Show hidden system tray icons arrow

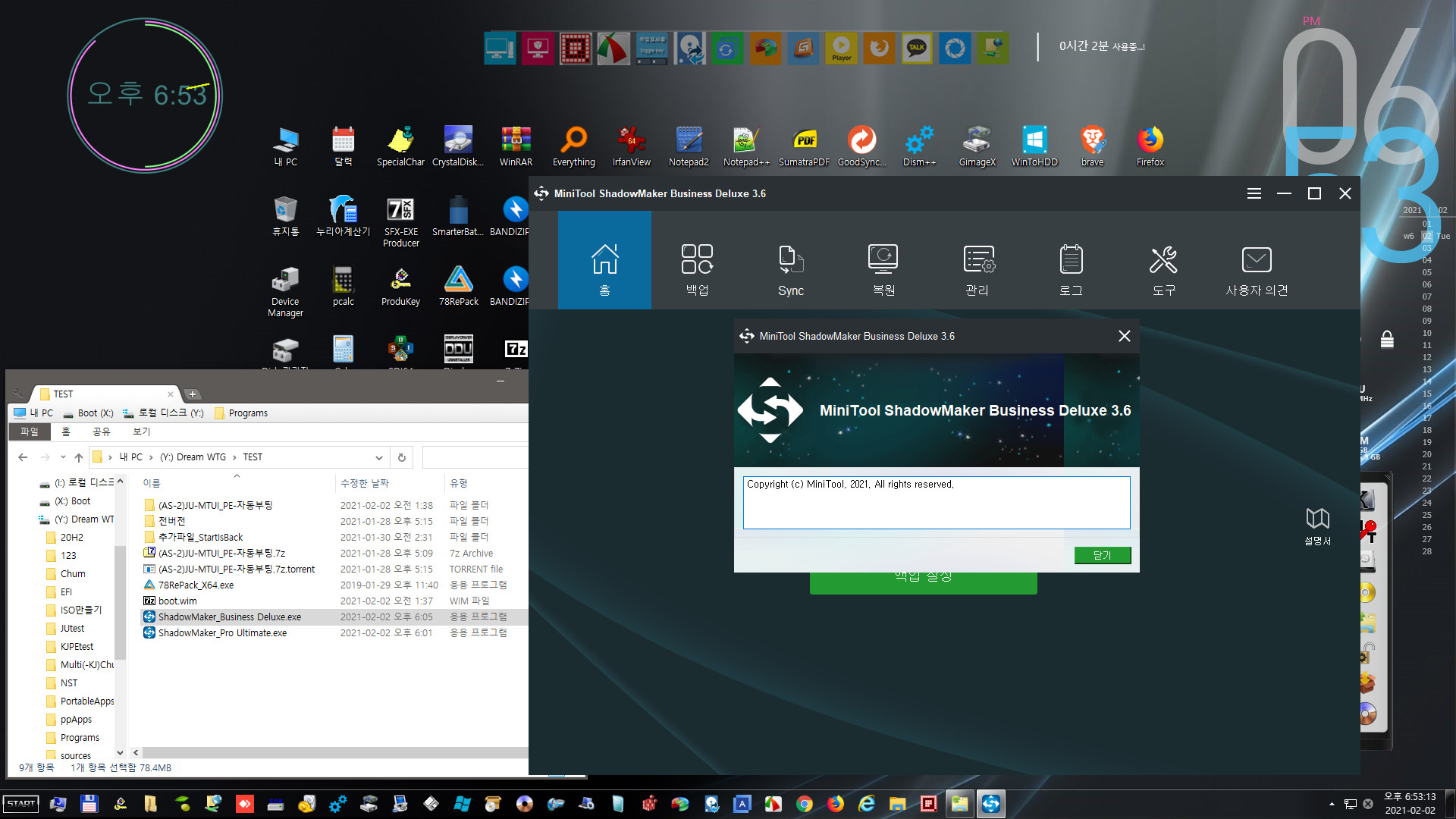click(1331, 804)
